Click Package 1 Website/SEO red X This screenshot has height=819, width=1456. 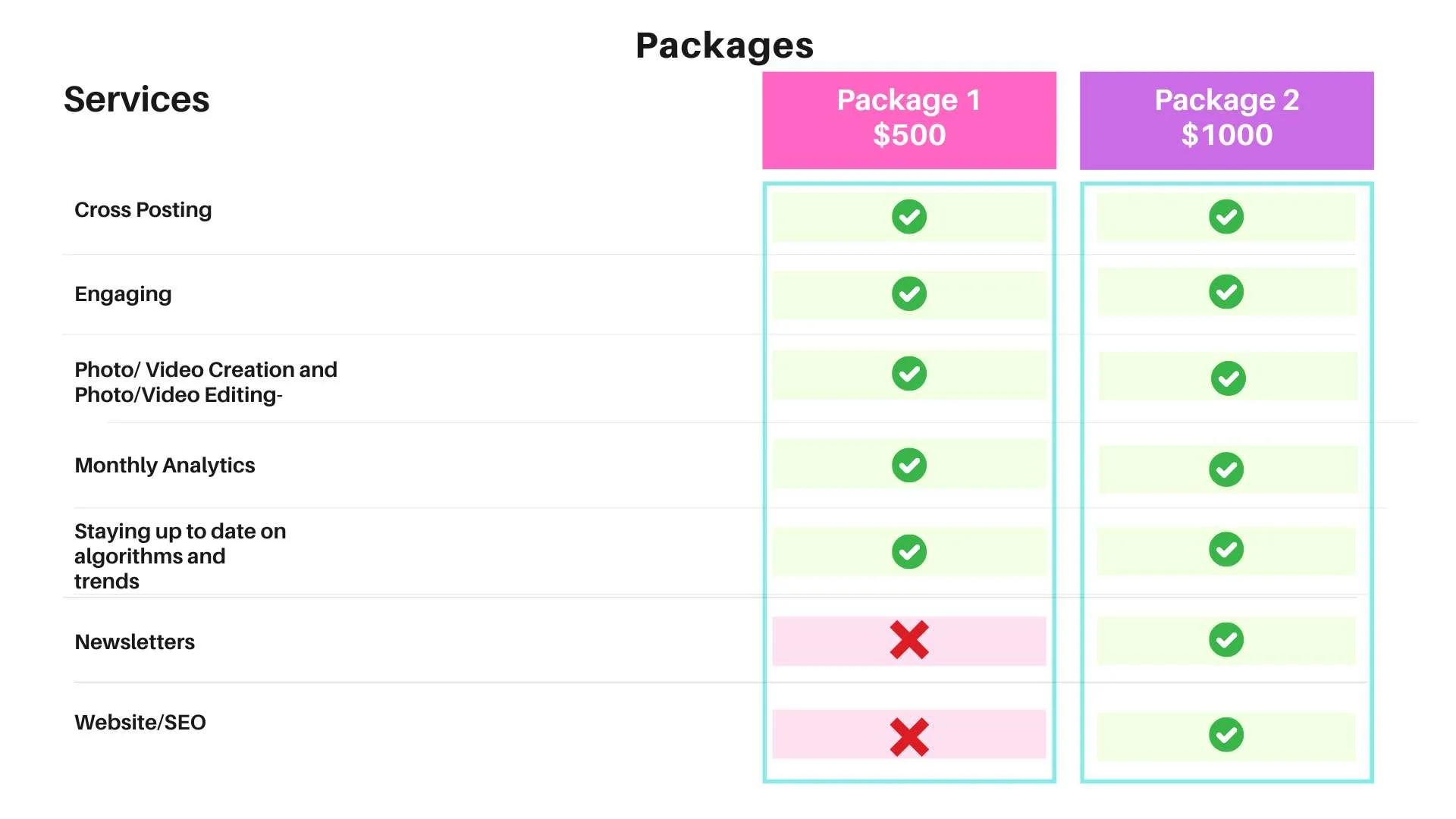[908, 736]
